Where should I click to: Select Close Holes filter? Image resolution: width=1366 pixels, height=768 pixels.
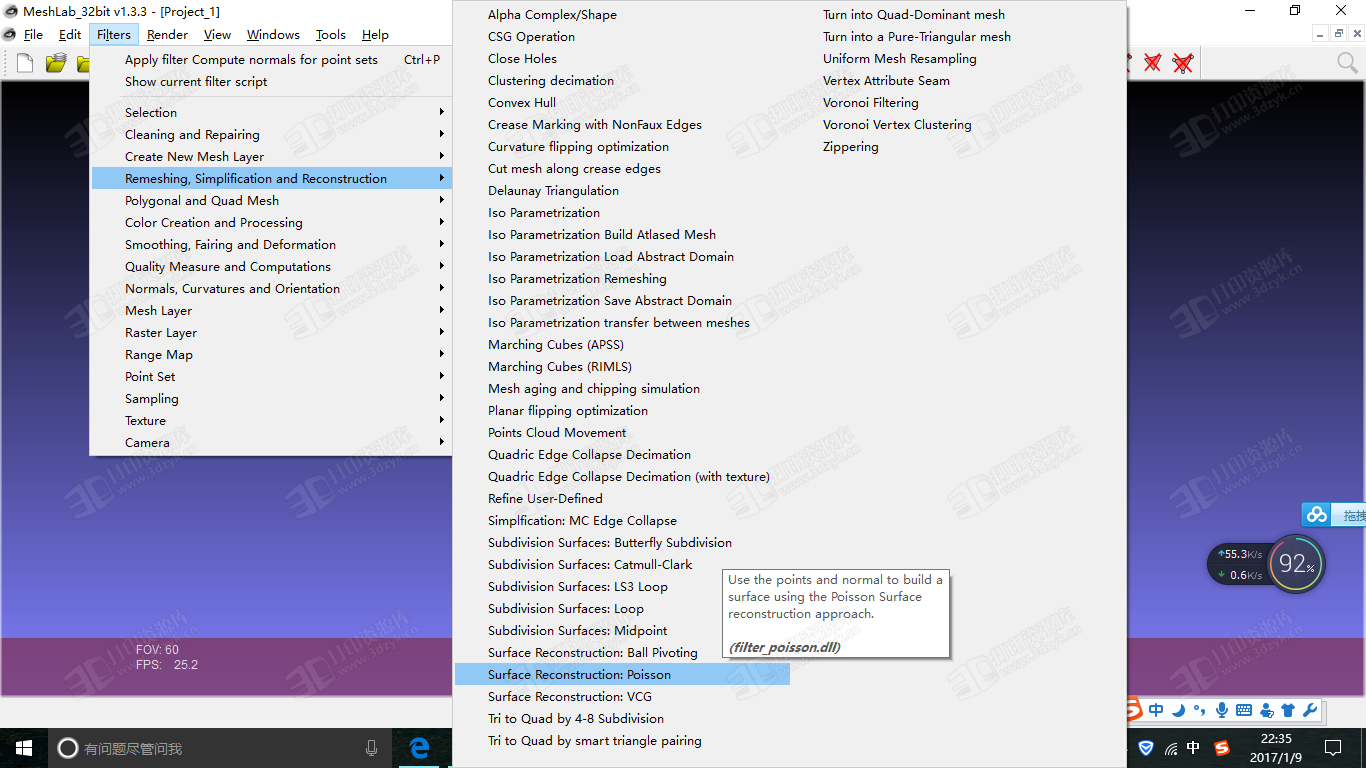(622, 58)
